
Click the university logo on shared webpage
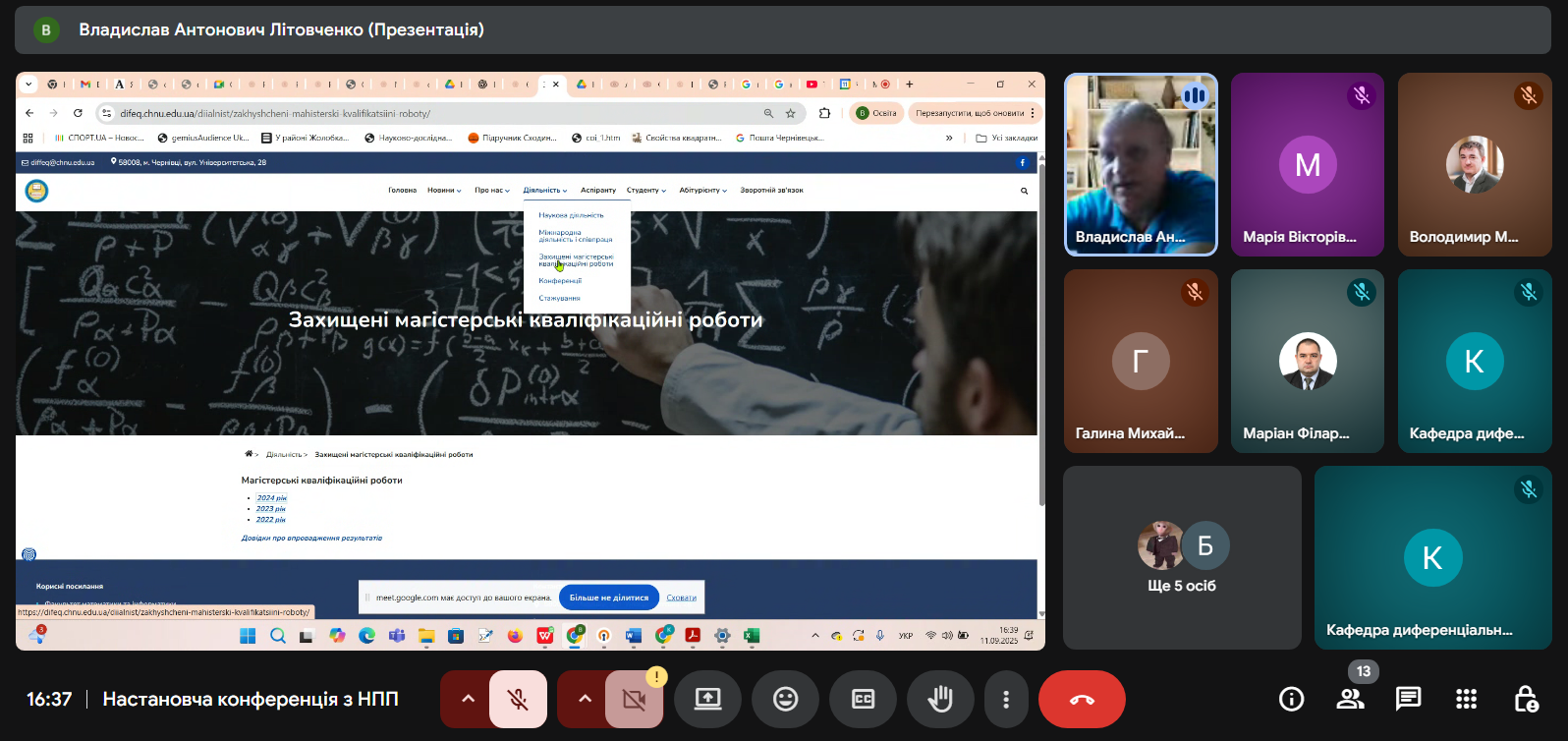pyautogui.click(x=36, y=191)
